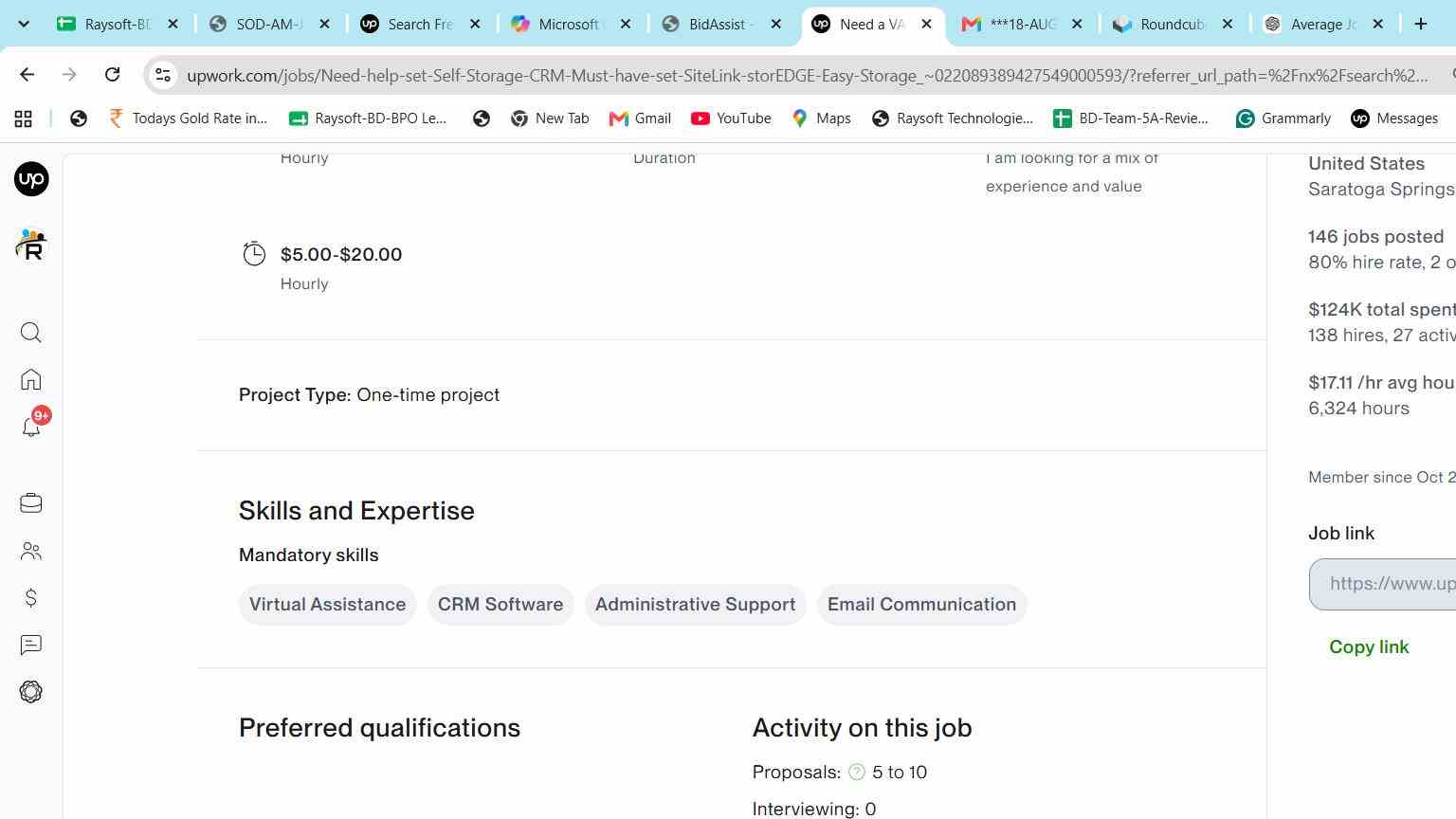The image size is (1456, 819).
Task: Click the Copy link button
Action: (x=1369, y=647)
